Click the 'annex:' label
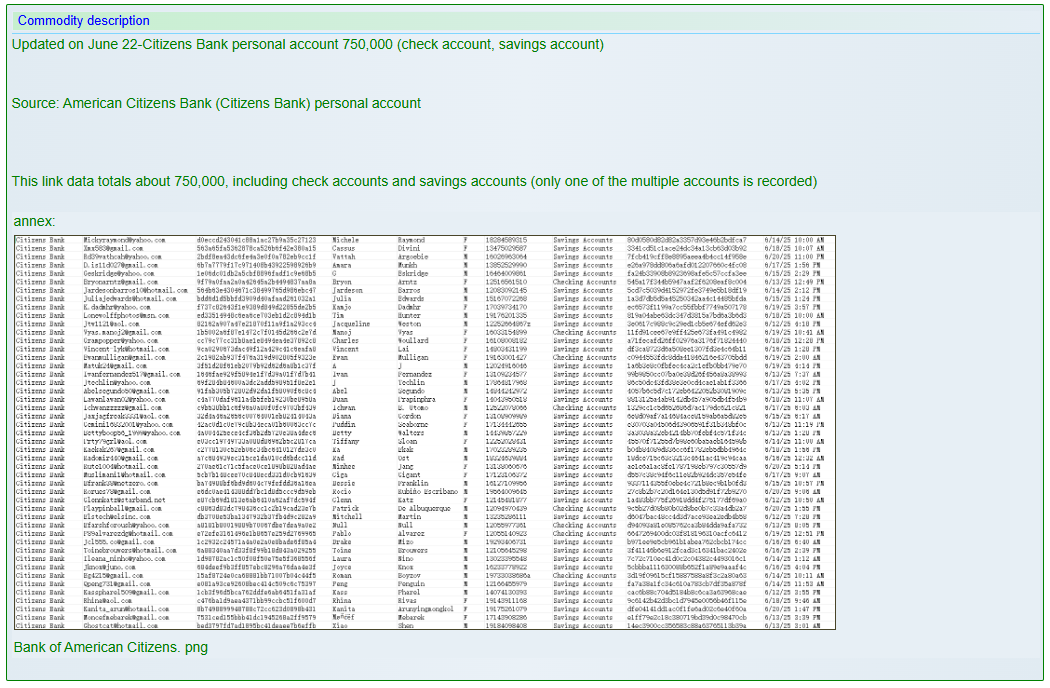 [x=35, y=220]
